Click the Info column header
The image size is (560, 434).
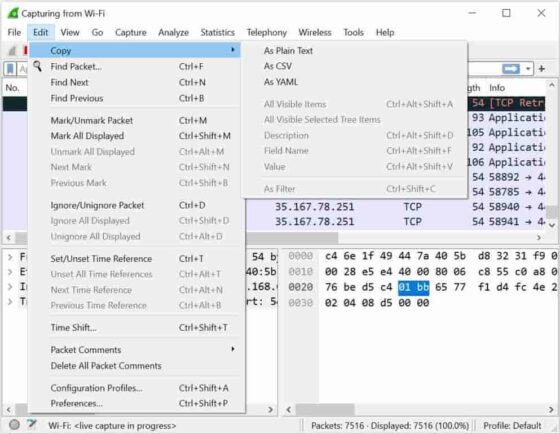click(x=497, y=88)
